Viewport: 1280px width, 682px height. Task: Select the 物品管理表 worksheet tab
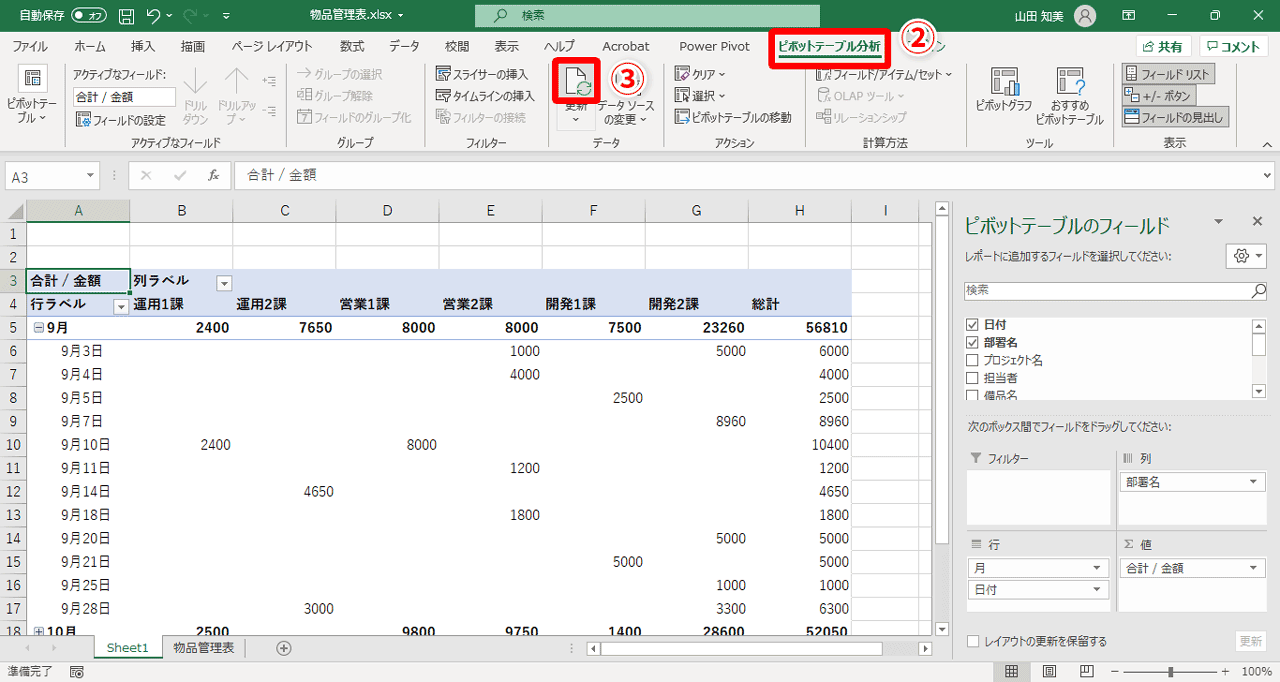[203, 648]
